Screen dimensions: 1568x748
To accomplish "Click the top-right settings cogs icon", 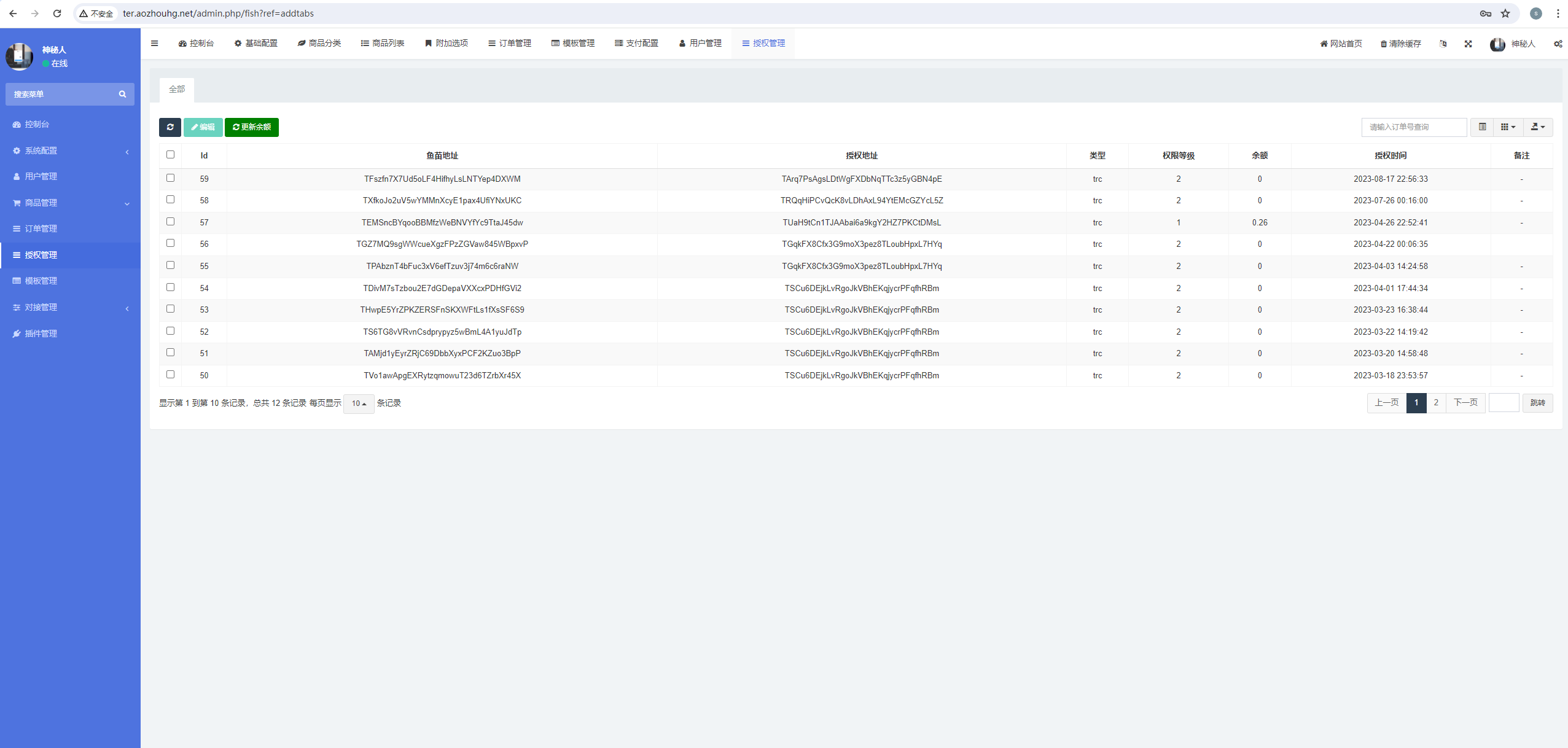I will [x=1558, y=44].
